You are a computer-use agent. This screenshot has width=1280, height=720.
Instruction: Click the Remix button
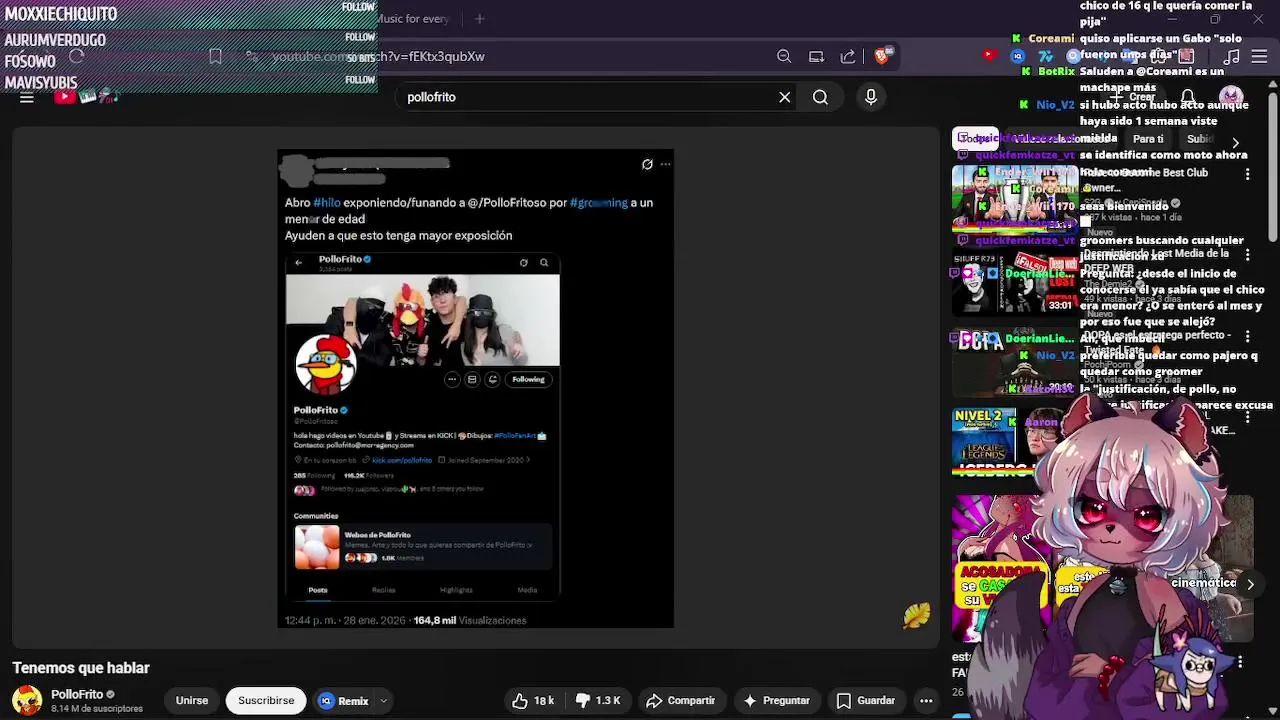point(343,701)
